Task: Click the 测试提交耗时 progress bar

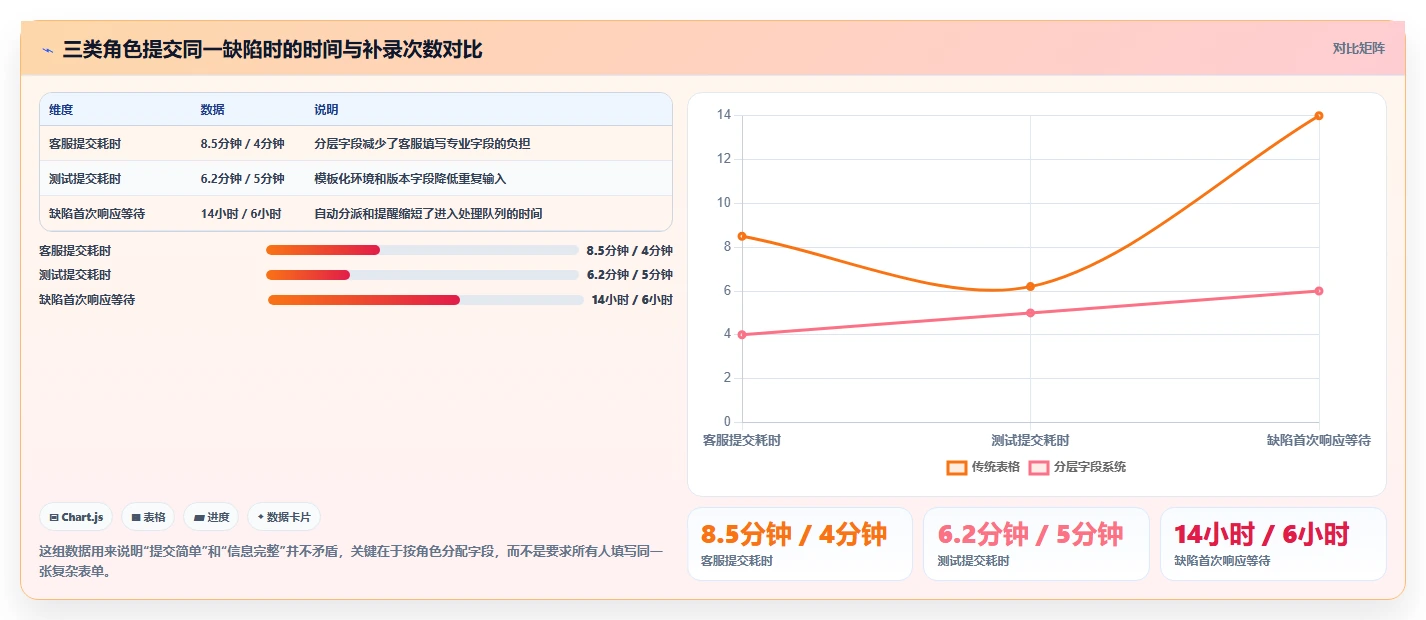Action: (x=422, y=275)
